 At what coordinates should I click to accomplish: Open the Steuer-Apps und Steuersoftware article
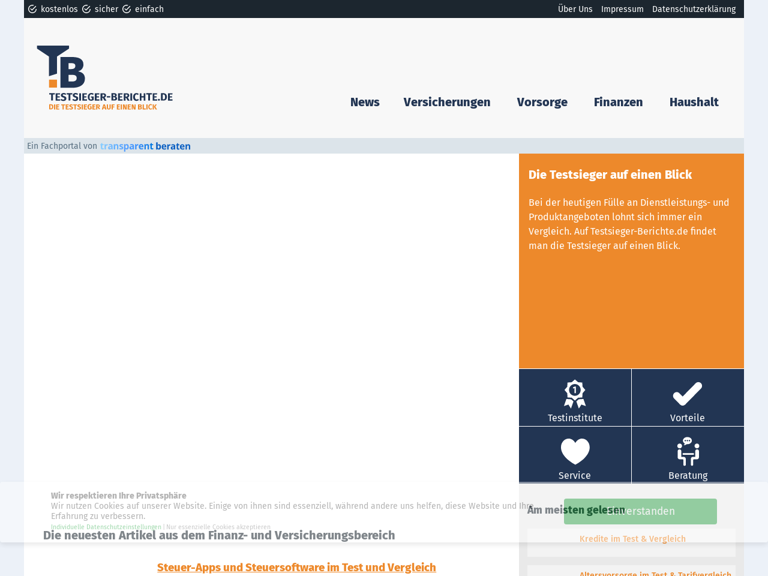point(296,567)
